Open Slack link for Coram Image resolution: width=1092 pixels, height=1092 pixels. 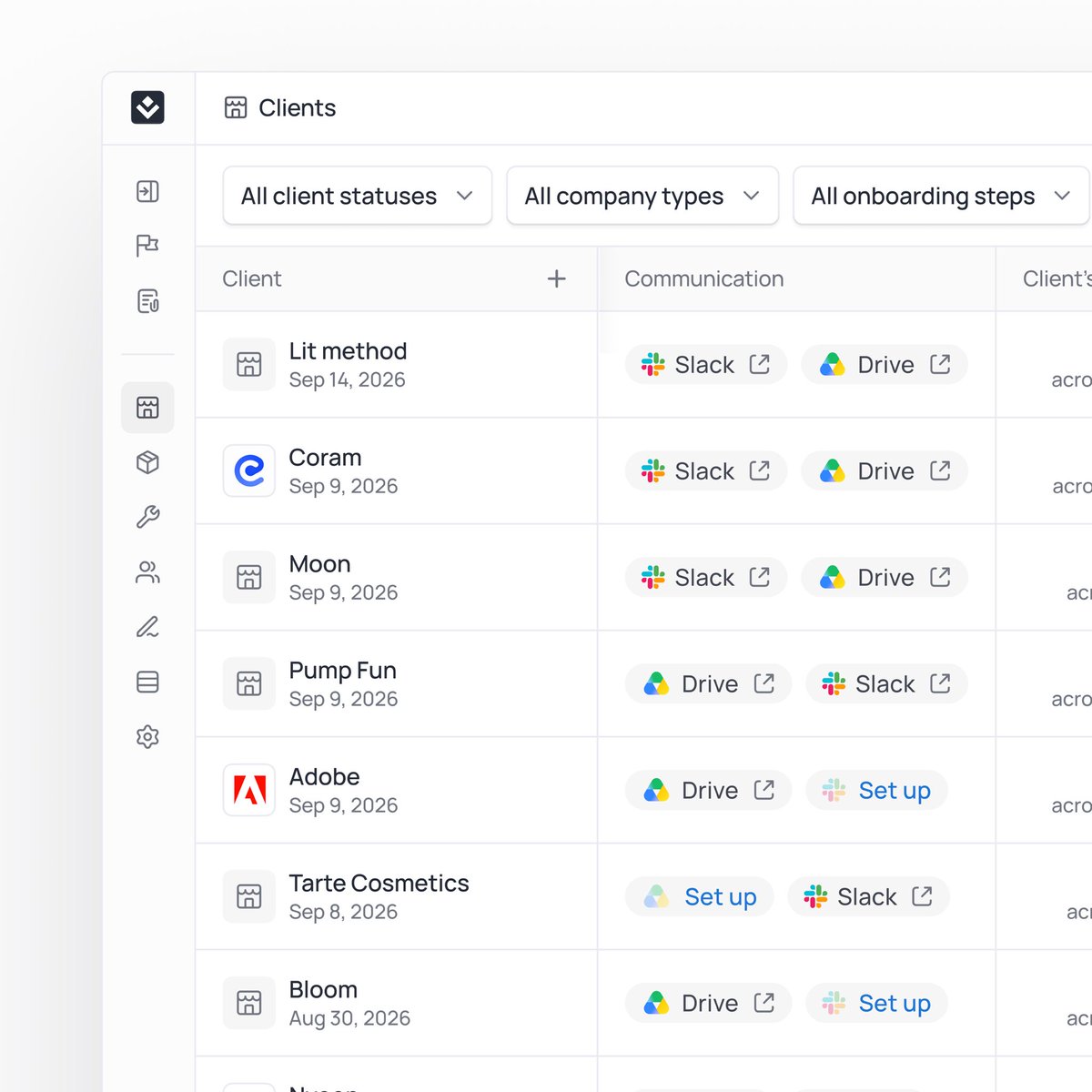[706, 470]
